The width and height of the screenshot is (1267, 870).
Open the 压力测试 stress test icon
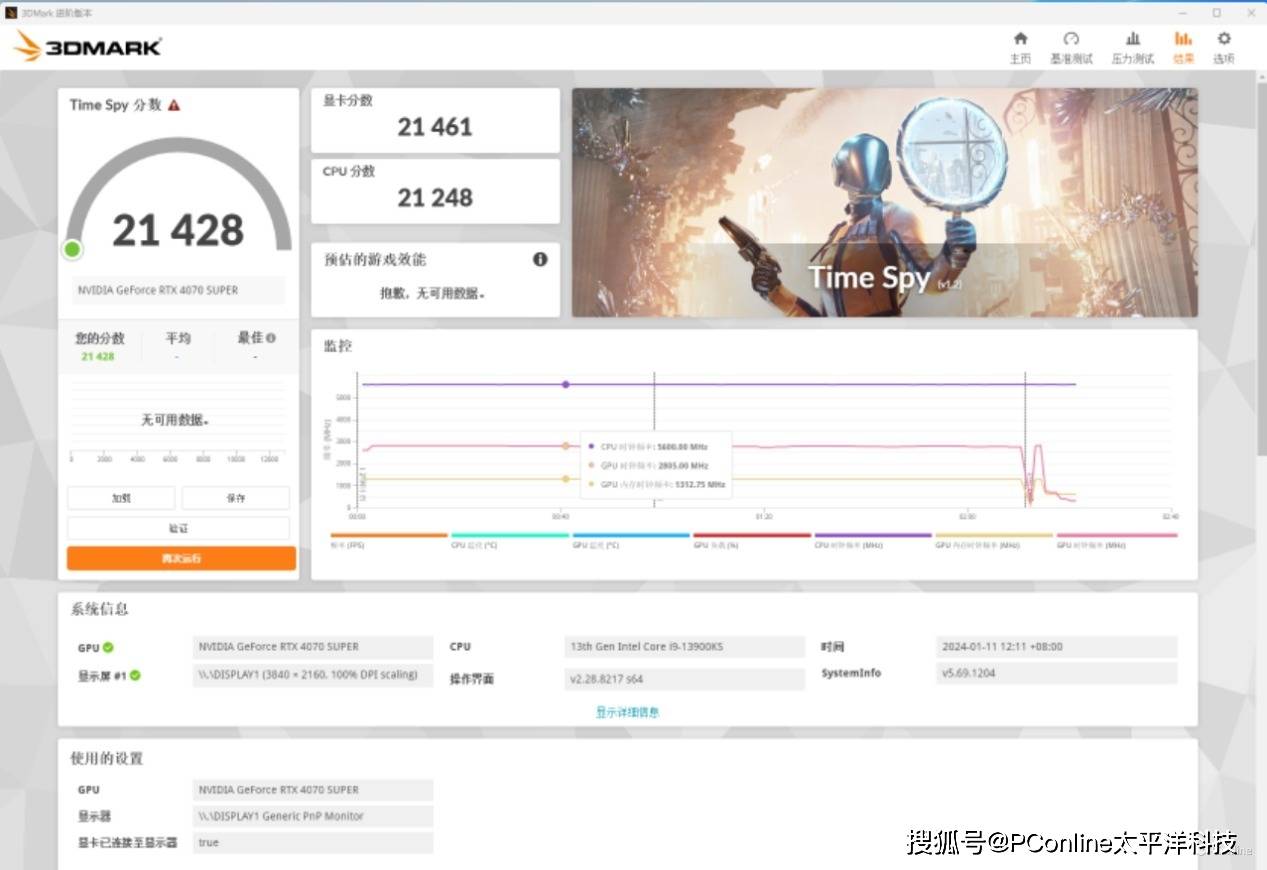1132,46
